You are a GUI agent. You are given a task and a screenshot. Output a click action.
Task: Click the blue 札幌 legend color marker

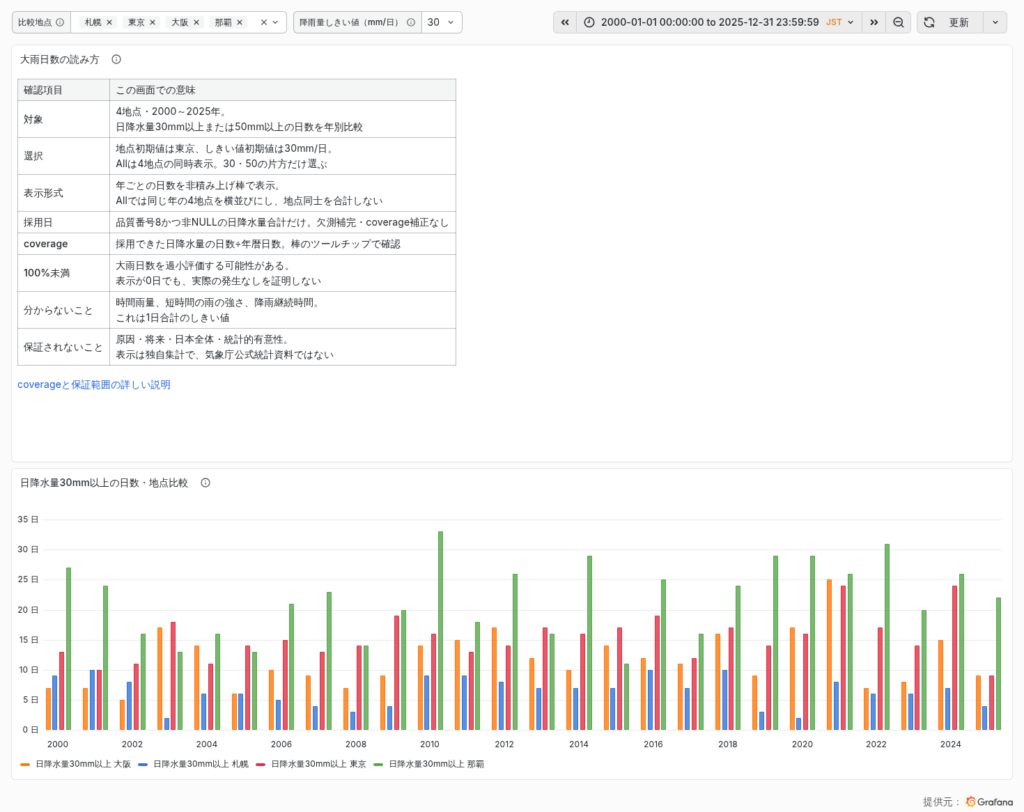[143, 764]
